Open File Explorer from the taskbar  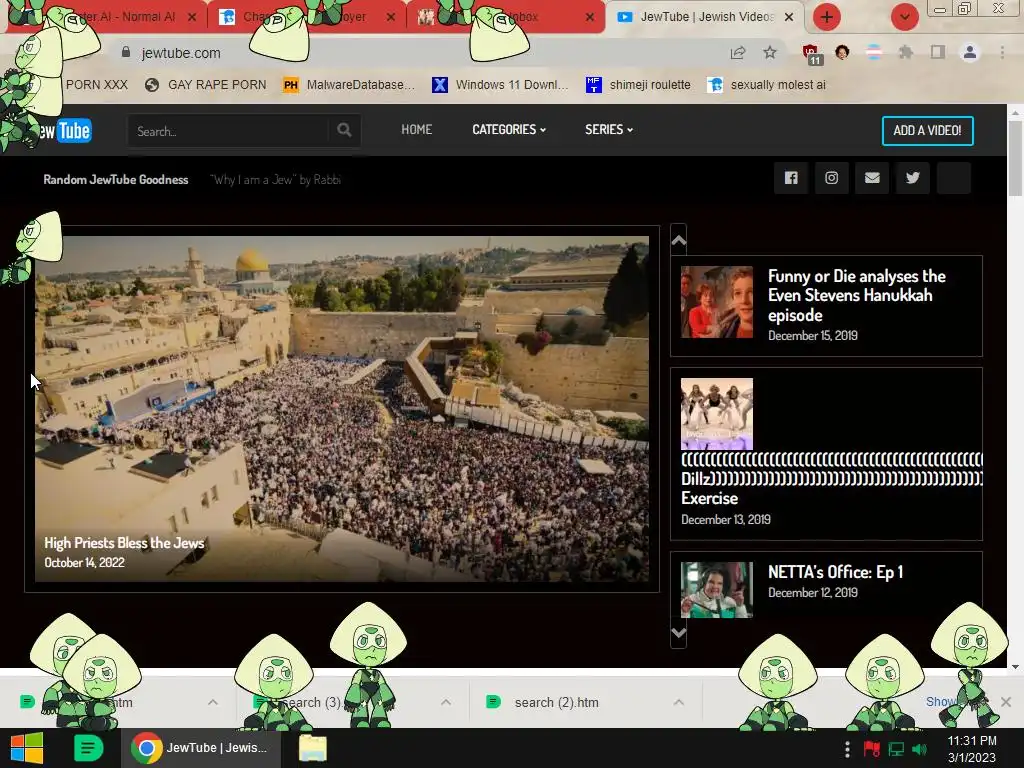pos(313,748)
